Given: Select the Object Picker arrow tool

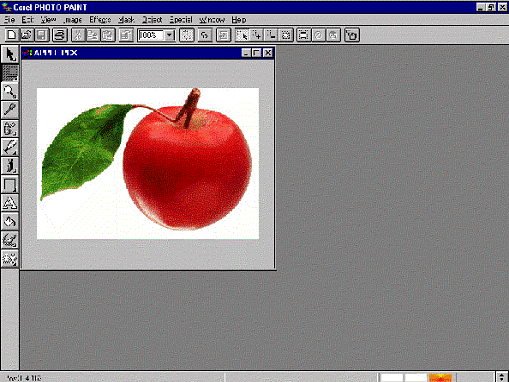Looking at the screenshot, I should click(x=10, y=55).
